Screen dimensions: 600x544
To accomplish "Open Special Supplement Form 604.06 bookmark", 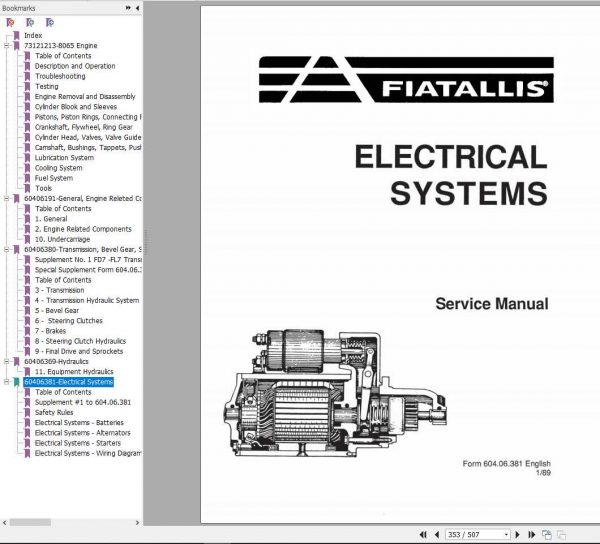I will click(88, 270).
